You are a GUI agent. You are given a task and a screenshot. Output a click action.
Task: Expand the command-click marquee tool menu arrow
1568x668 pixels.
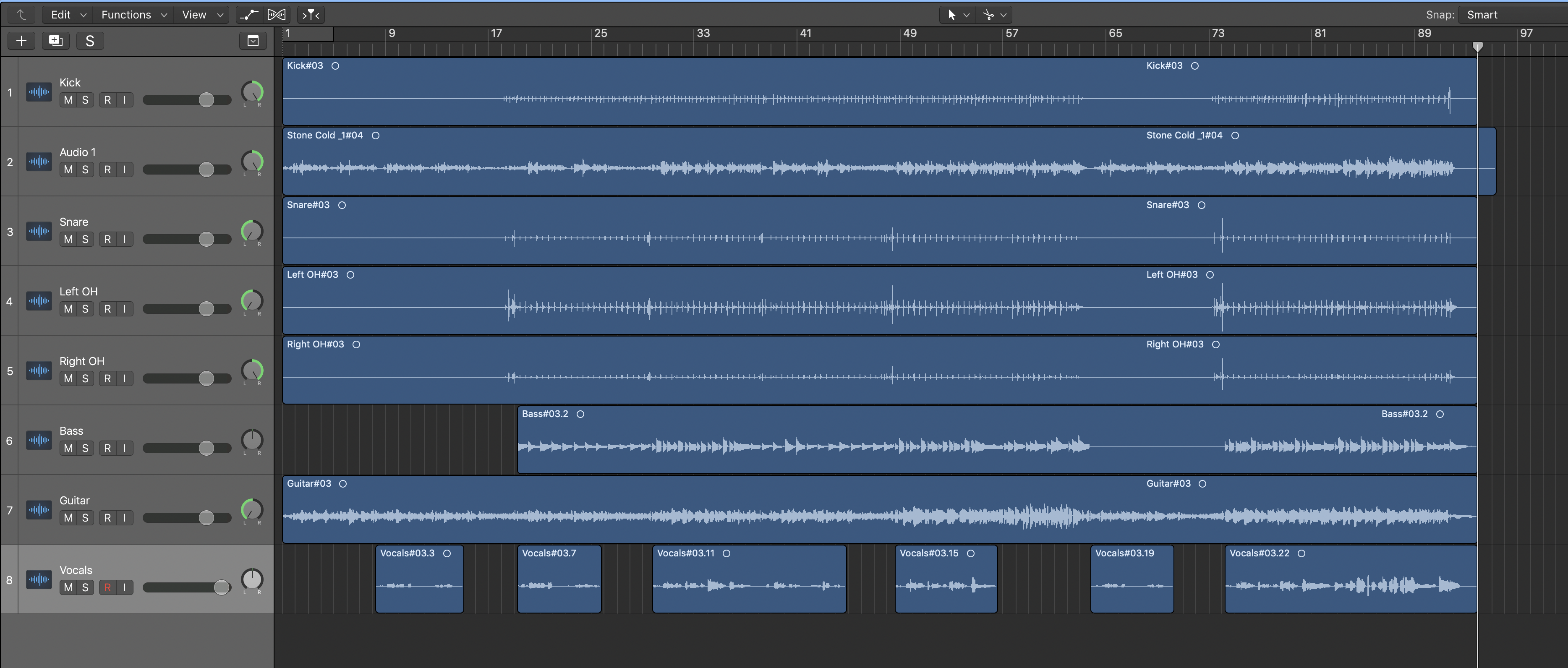coord(1003,15)
